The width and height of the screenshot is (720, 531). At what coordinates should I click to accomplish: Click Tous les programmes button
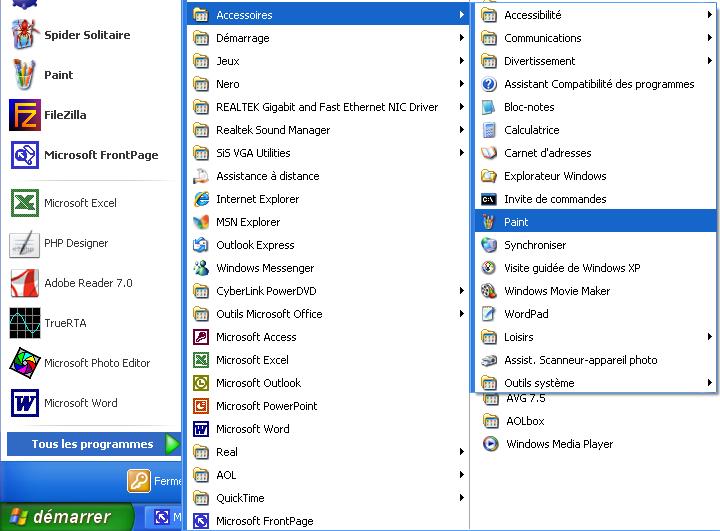click(93, 444)
